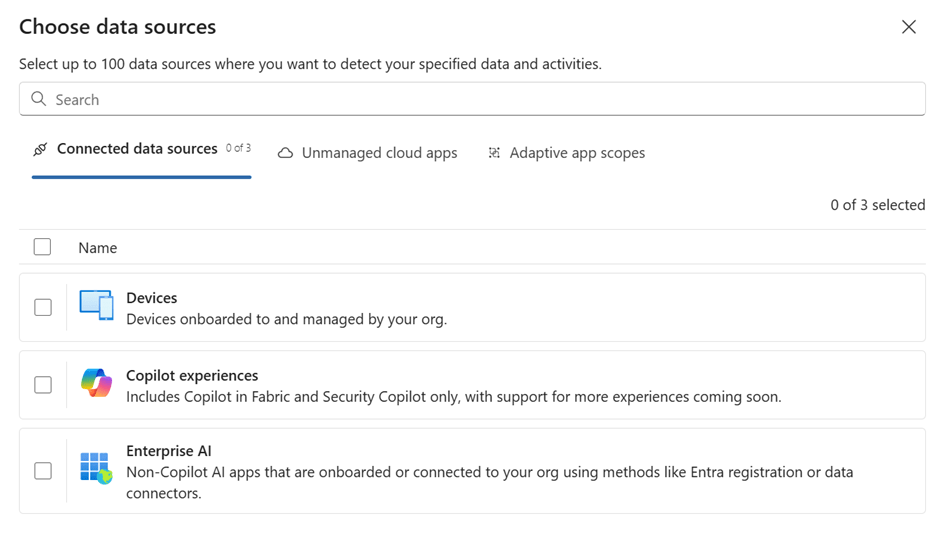Image resolution: width=940 pixels, height=535 pixels.
Task: Click the Adaptive app scopes icon
Action: pos(494,153)
